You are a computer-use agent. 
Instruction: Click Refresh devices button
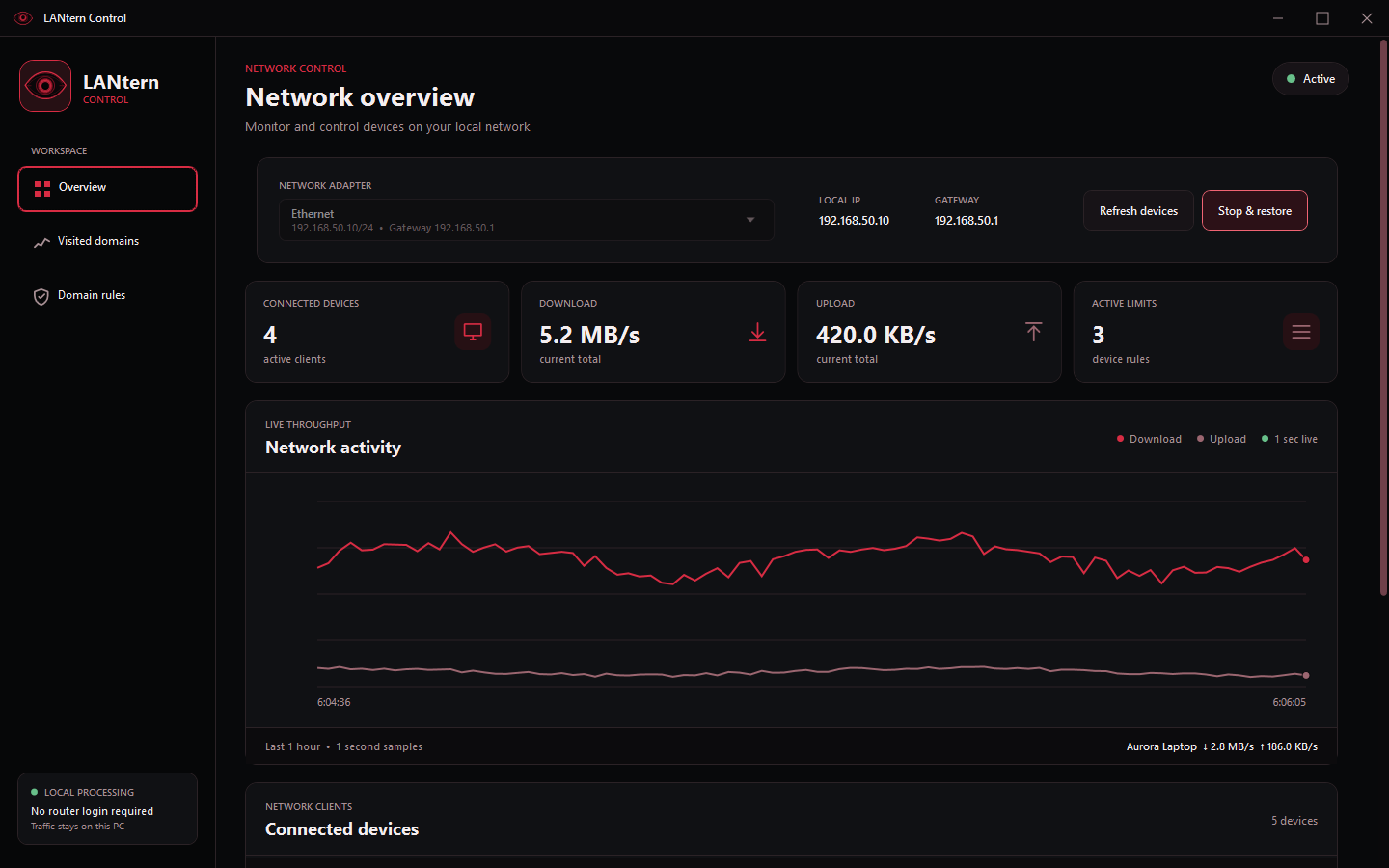coord(1138,211)
